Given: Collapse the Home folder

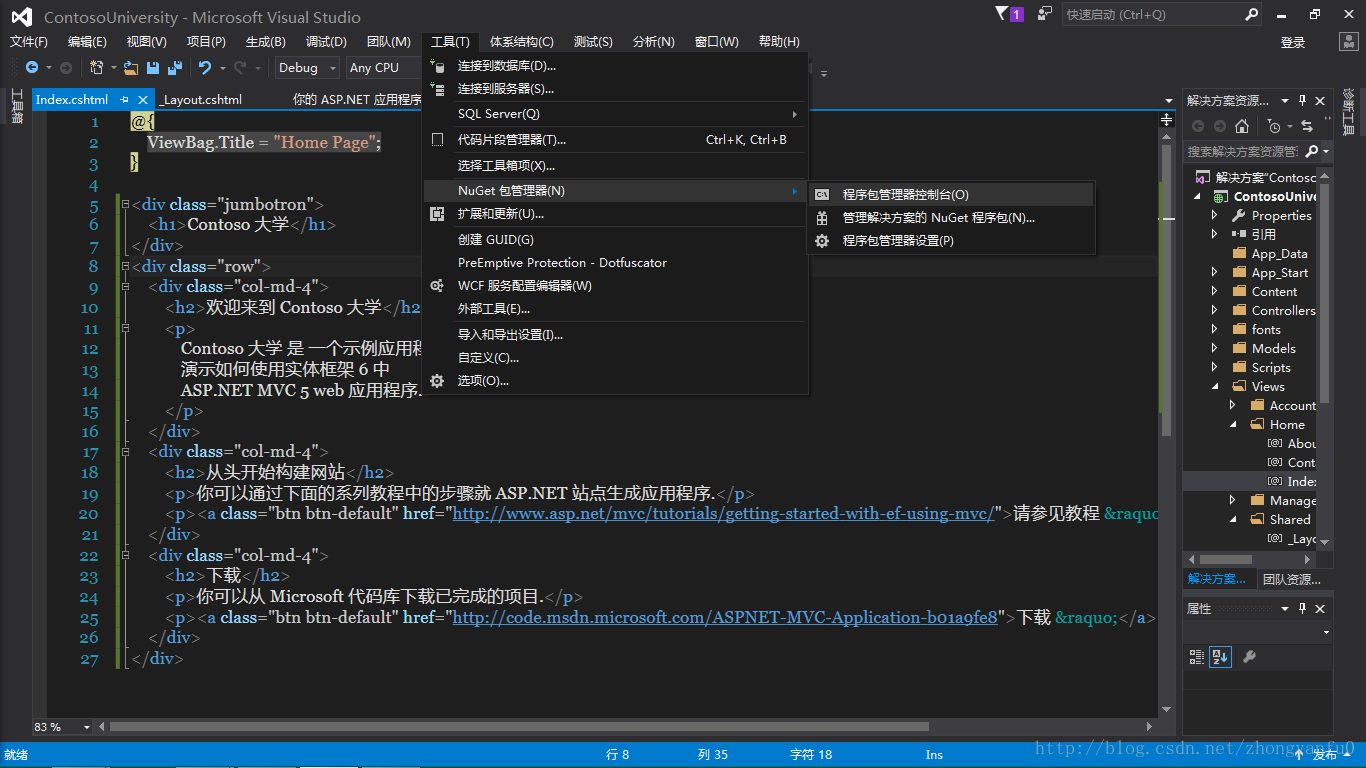Looking at the screenshot, I should pyautogui.click(x=1233, y=425).
